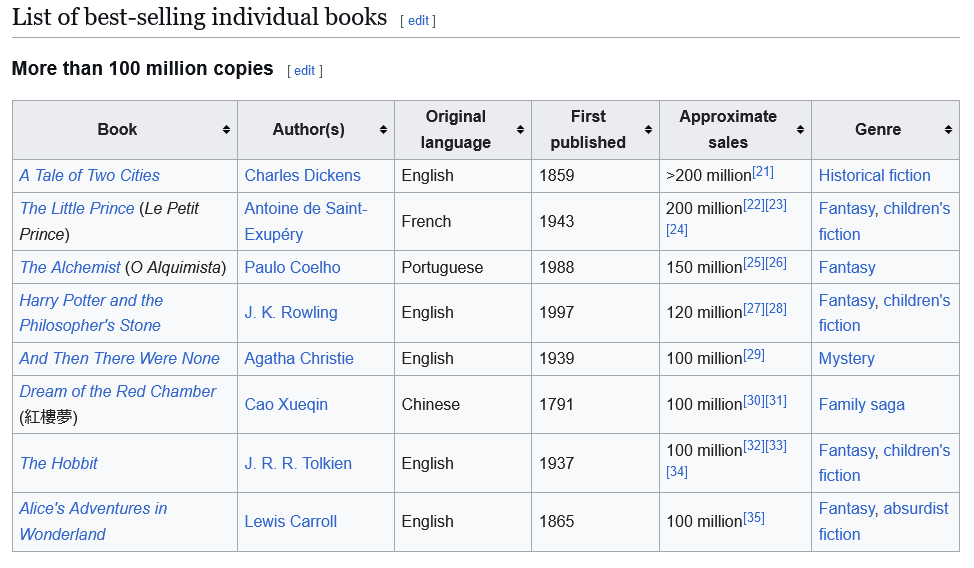Open the Historical fiction genre link
This screenshot has width=974, height=568.
pyautogui.click(x=874, y=175)
